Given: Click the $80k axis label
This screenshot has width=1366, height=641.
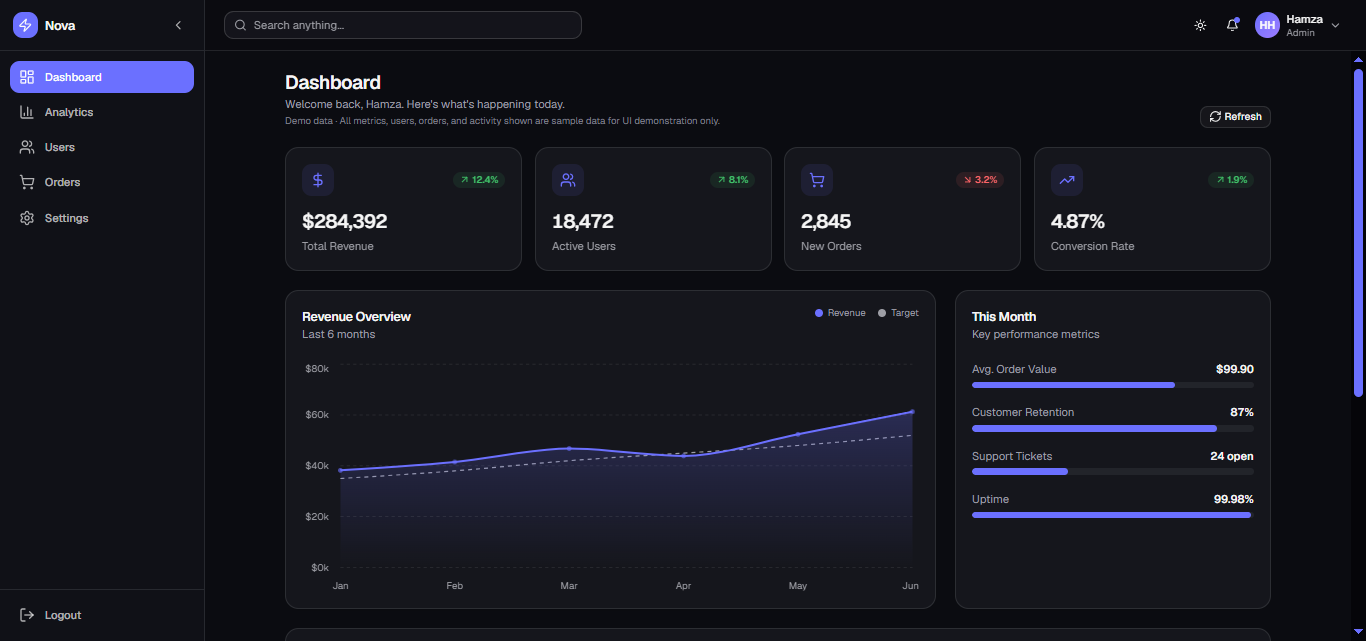Looking at the screenshot, I should click(317, 369).
